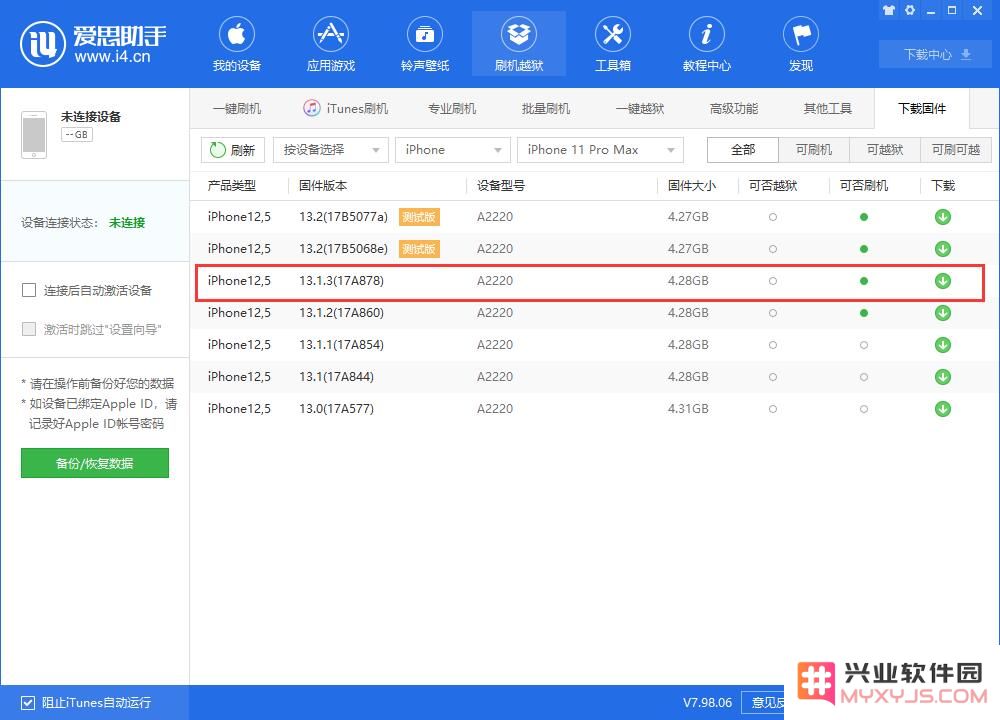The width and height of the screenshot is (1000, 720).
Task: Toggle 激活时跳过"设置向导" checkbox
Action: (x=29, y=329)
